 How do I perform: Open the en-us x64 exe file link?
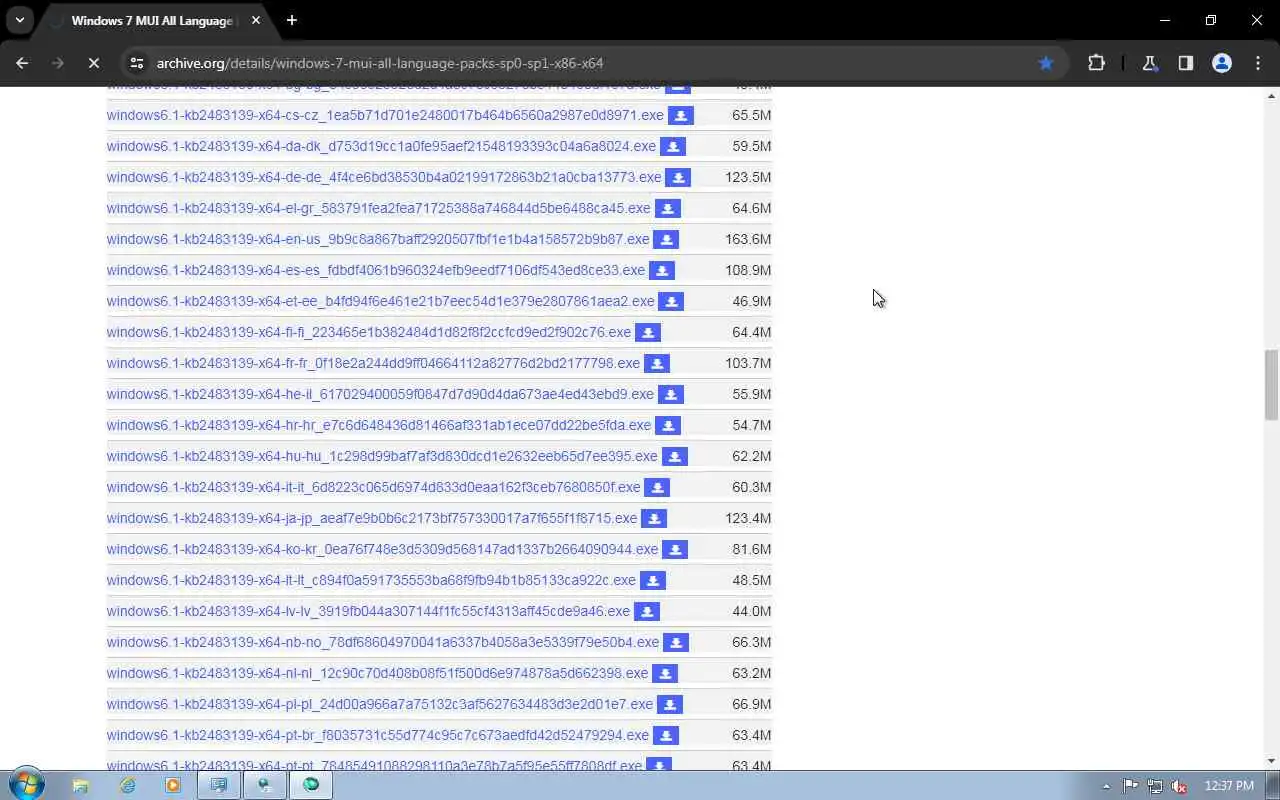click(378, 239)
